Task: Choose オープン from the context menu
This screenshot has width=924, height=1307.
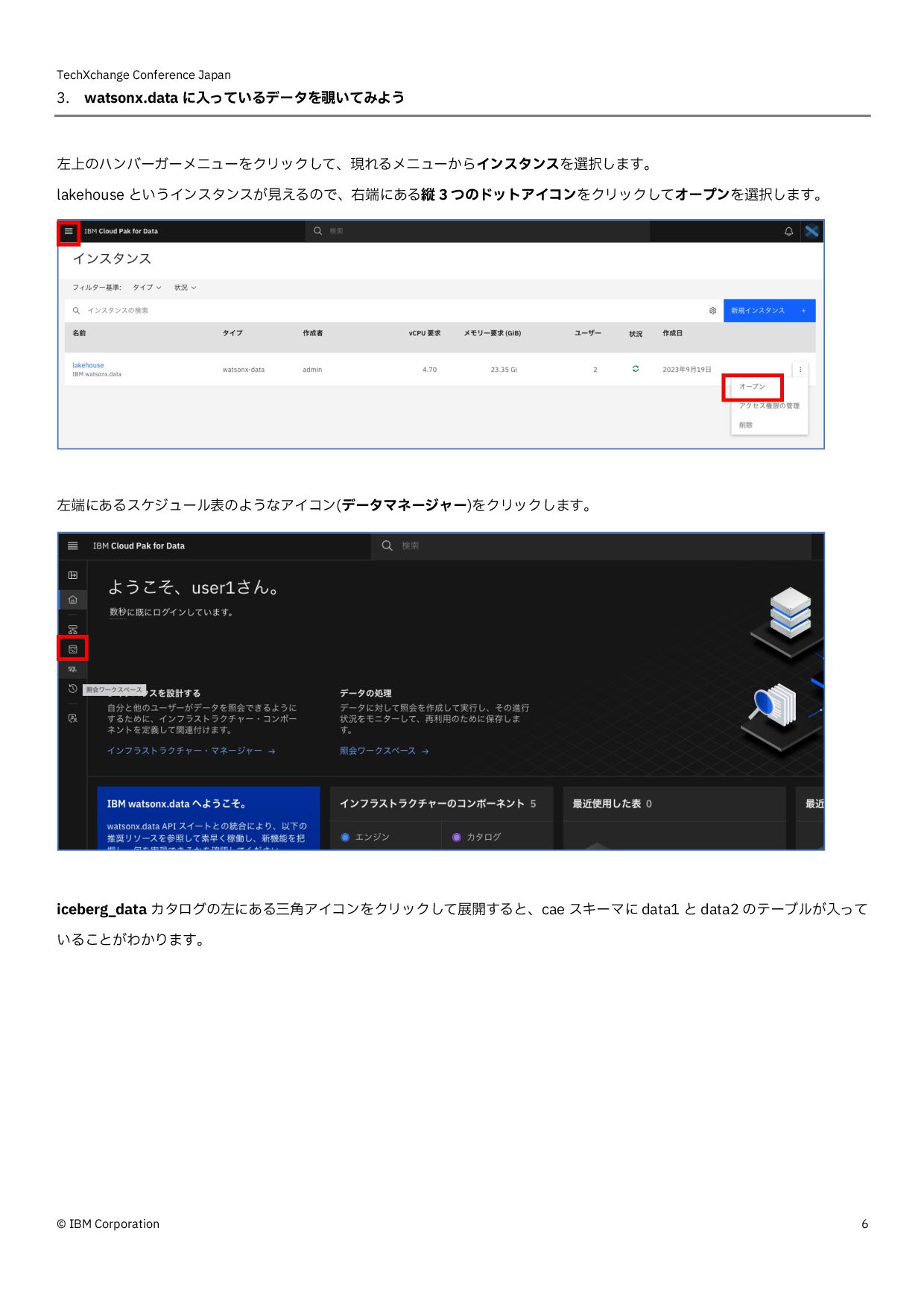Action: click(752, 387)
